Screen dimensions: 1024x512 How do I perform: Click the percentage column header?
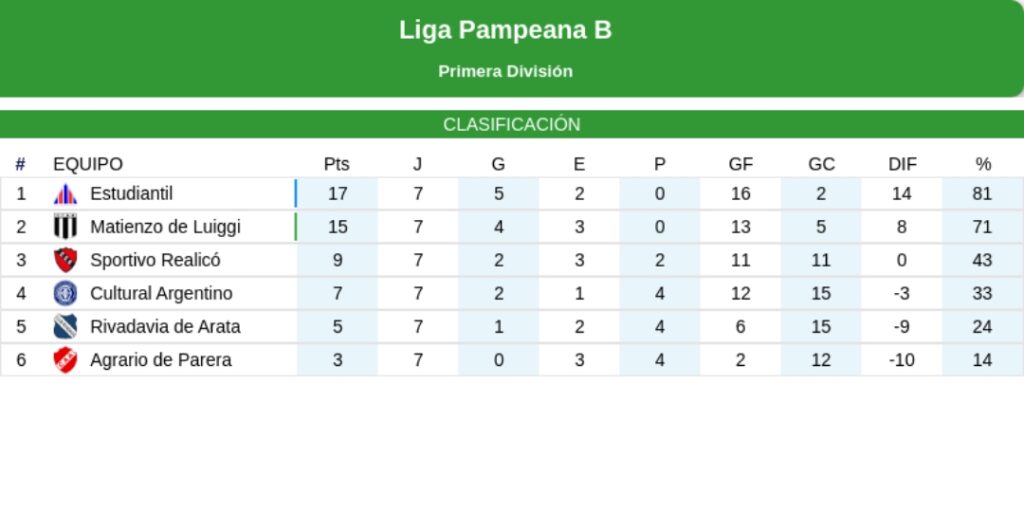click(983, 164)
